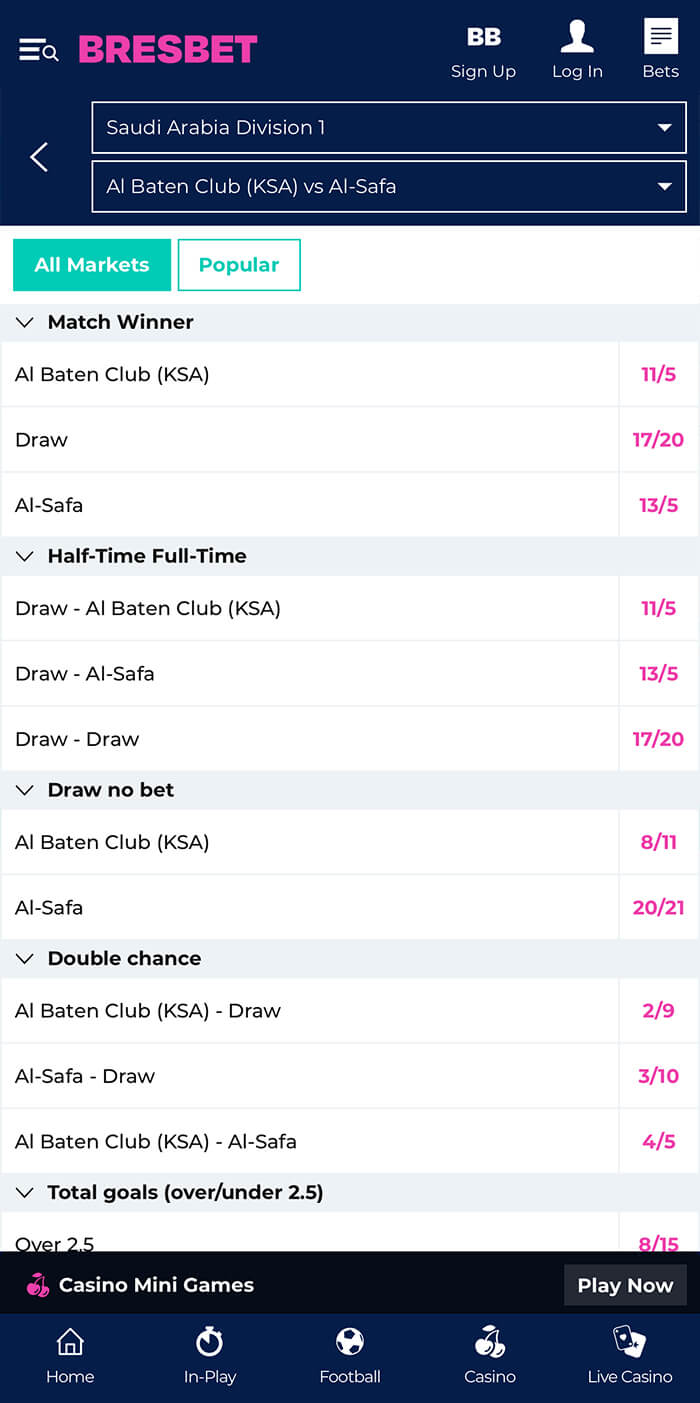Screen dimensions: 700x1403
Task: Go back with the left arrow
Action: [39, 157]
